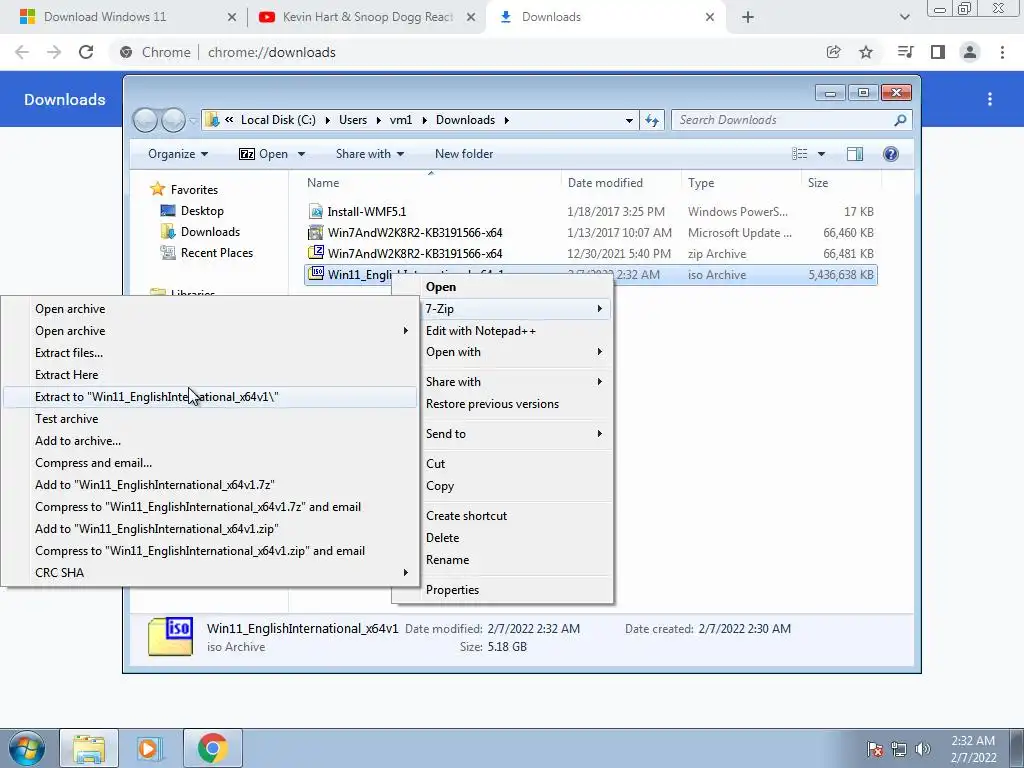Select Desktop in Favorites
The width and height of the screenshot is (1024, 768).
[x=193, y=211]
